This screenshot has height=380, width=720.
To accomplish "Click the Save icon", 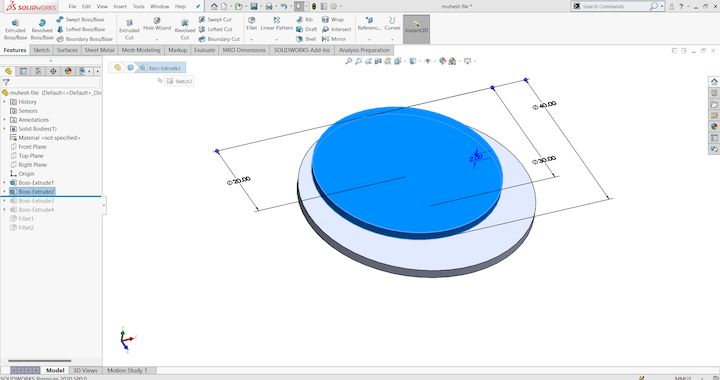I will point(253,6).
